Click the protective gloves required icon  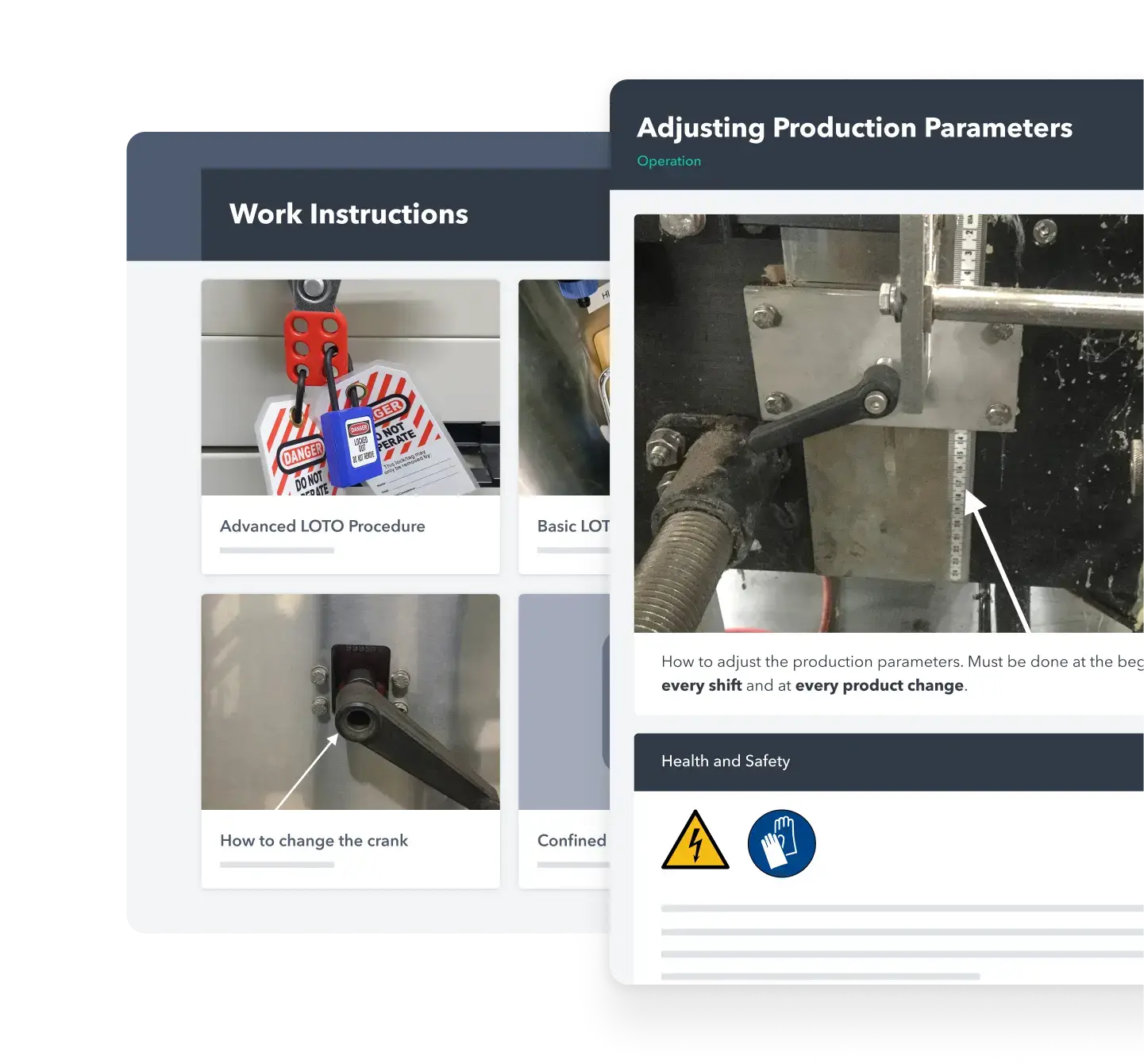click(x=781, y=842)
